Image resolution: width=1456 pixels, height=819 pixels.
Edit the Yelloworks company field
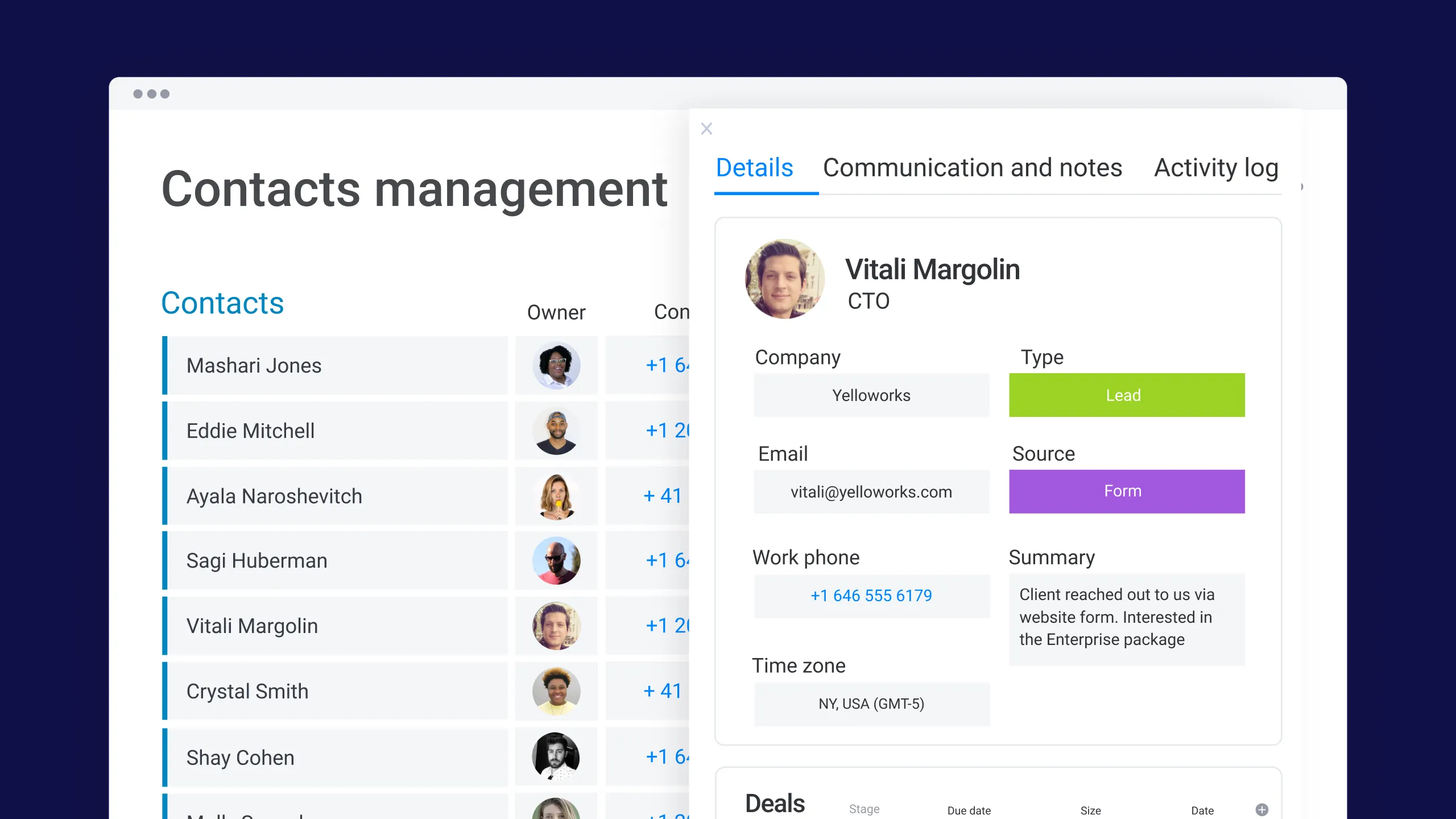coord(871,395)
